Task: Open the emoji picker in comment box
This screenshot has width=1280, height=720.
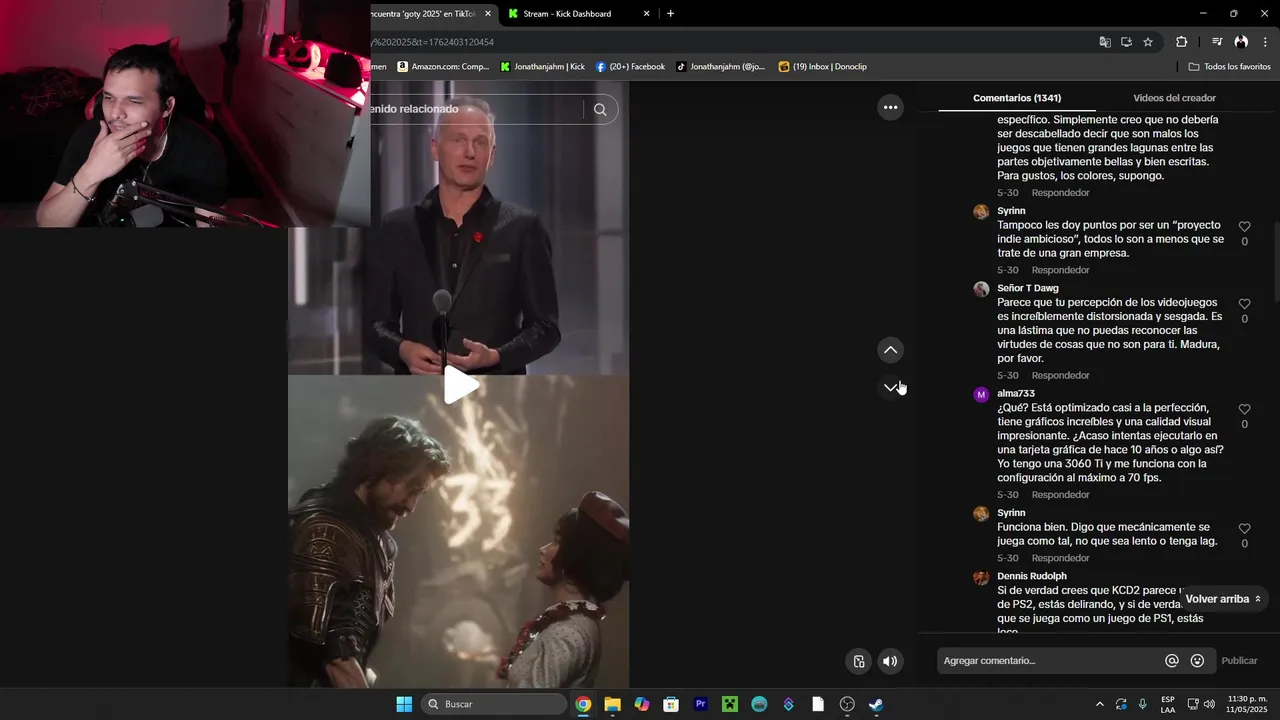Action: click(x=1197, y=661)
